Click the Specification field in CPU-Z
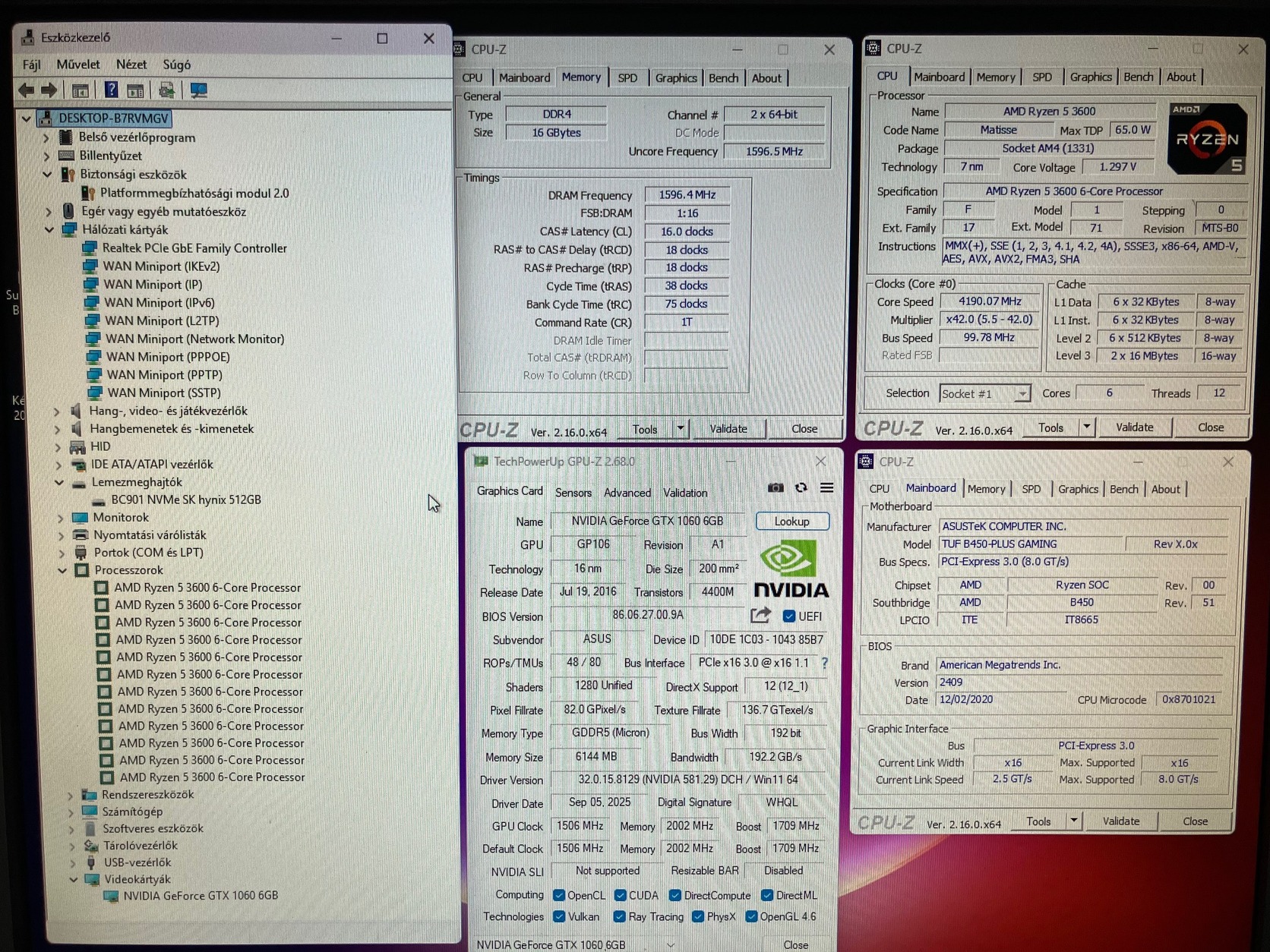 click(1094, 191)
